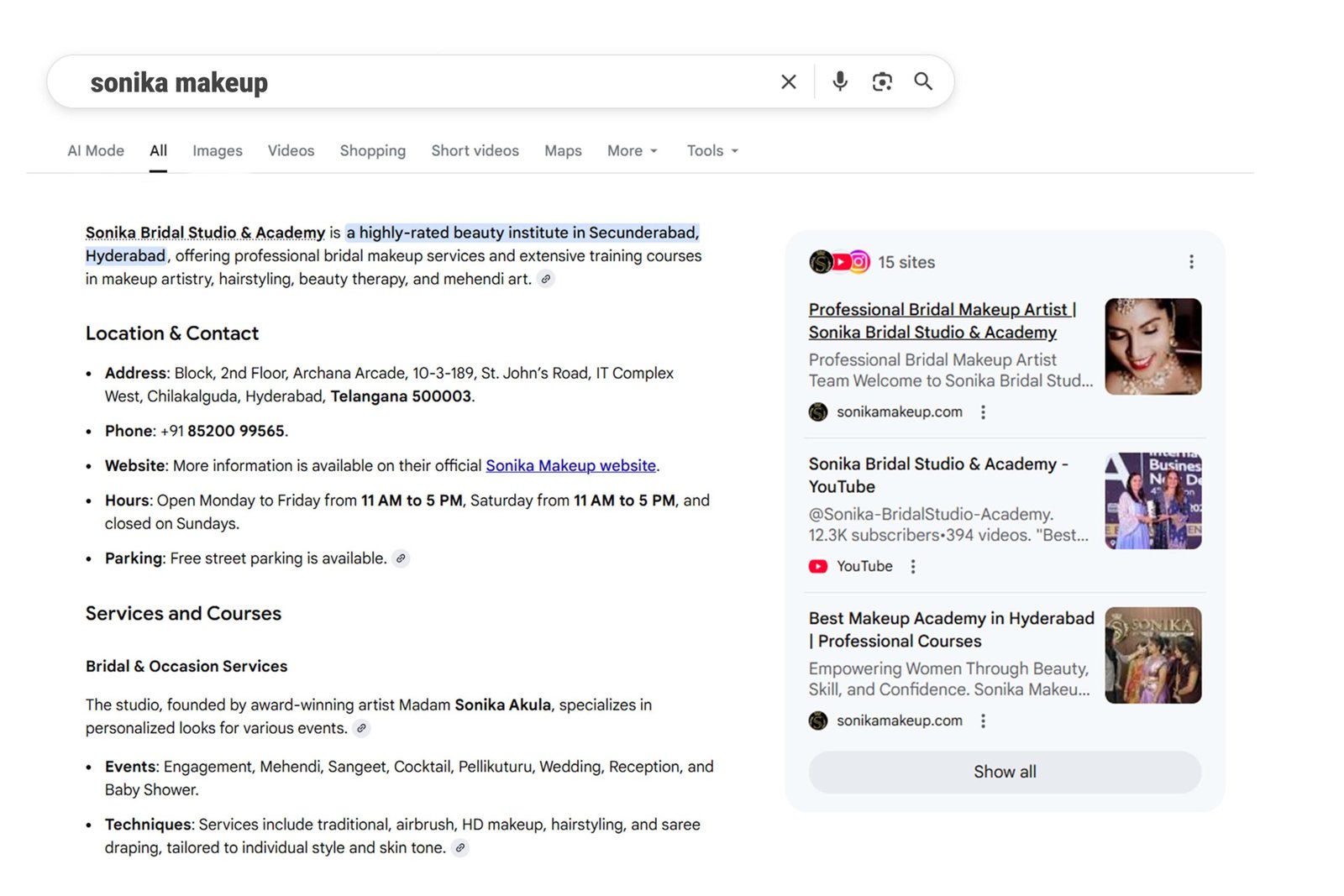
Task: Clear the search query with the X icon
Action: tap(788, 81)
